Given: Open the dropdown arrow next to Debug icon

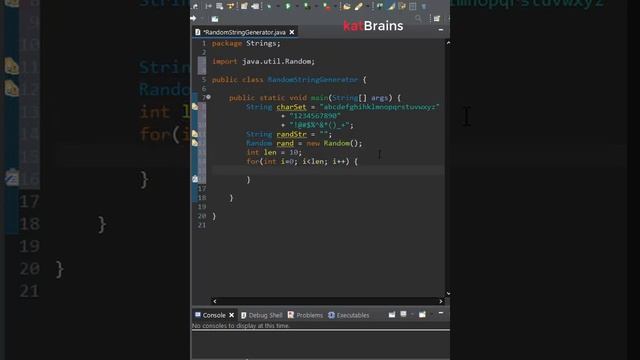Looking at the screenshot, I should tap(279, 6).
